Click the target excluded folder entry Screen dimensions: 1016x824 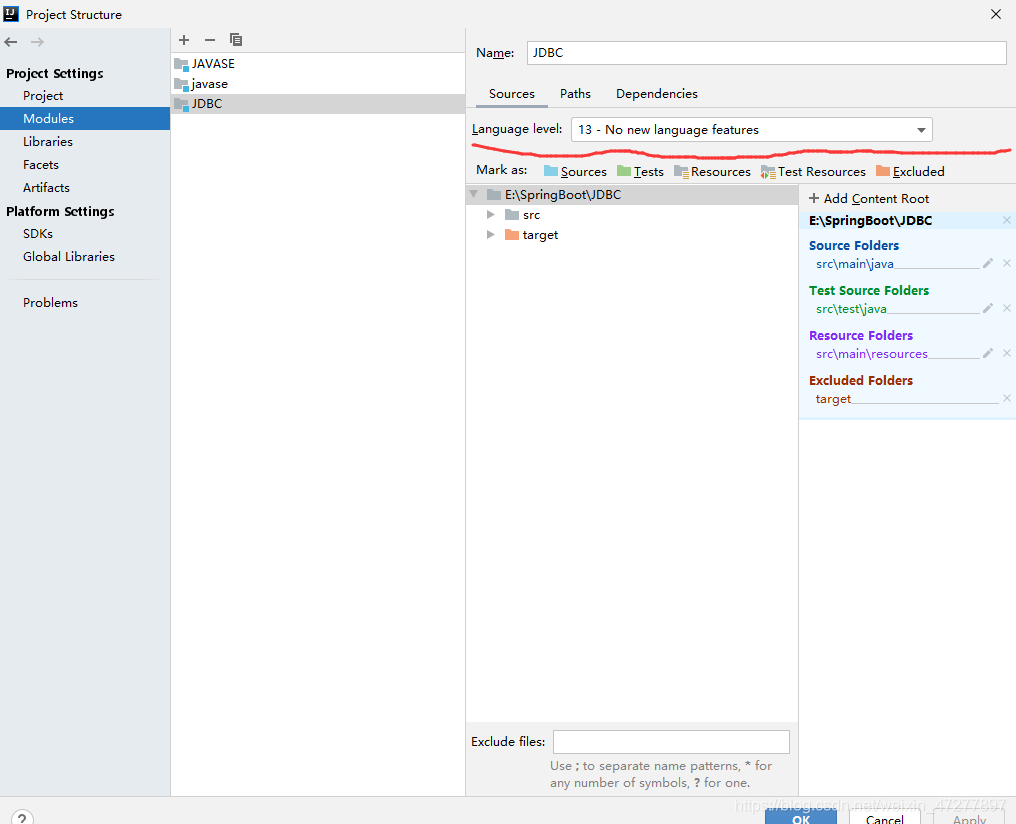point(833,399)
